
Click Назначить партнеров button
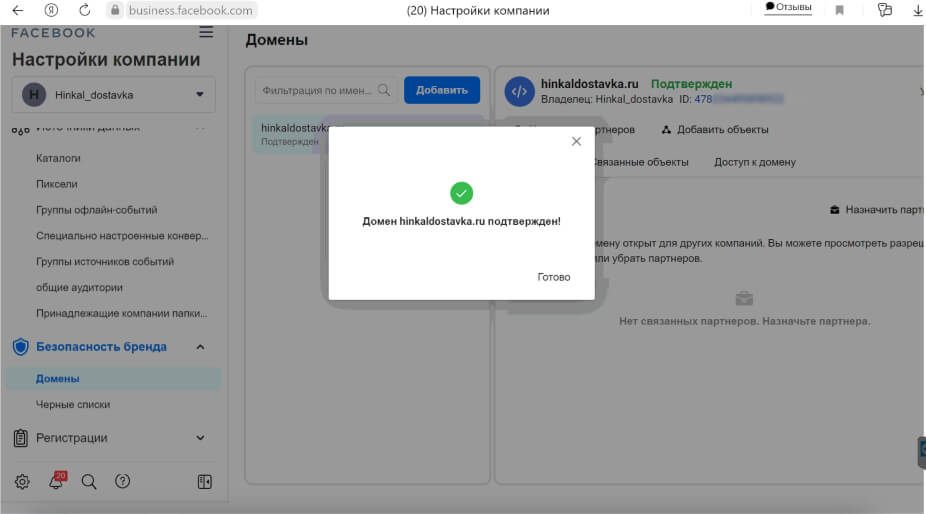click(877, 210)
